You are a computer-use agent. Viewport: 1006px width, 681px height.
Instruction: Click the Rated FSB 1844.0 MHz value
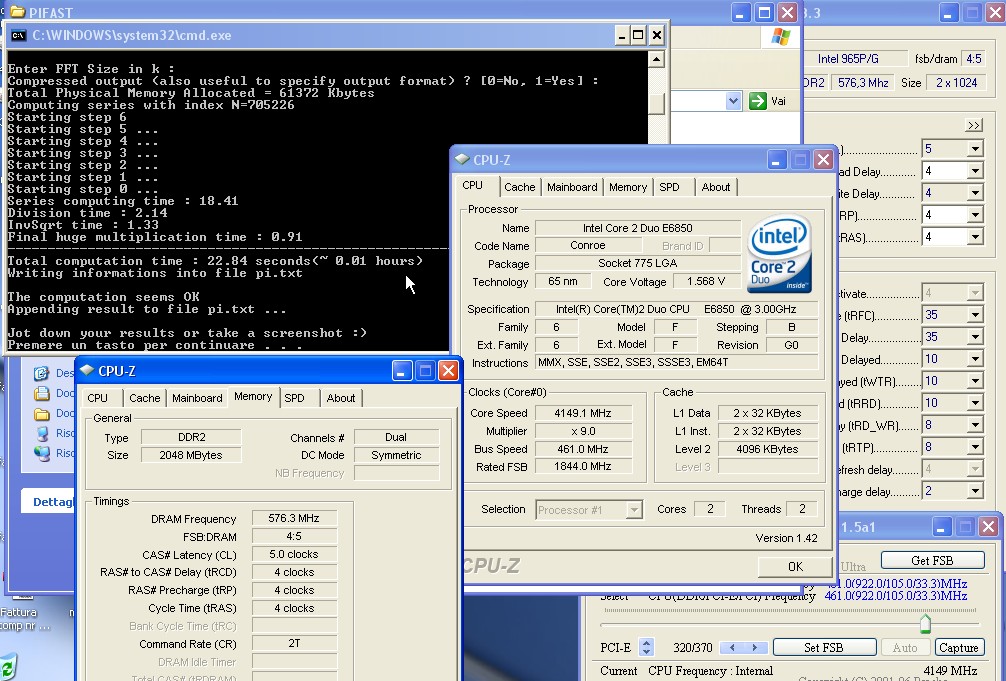coord(583,466)
